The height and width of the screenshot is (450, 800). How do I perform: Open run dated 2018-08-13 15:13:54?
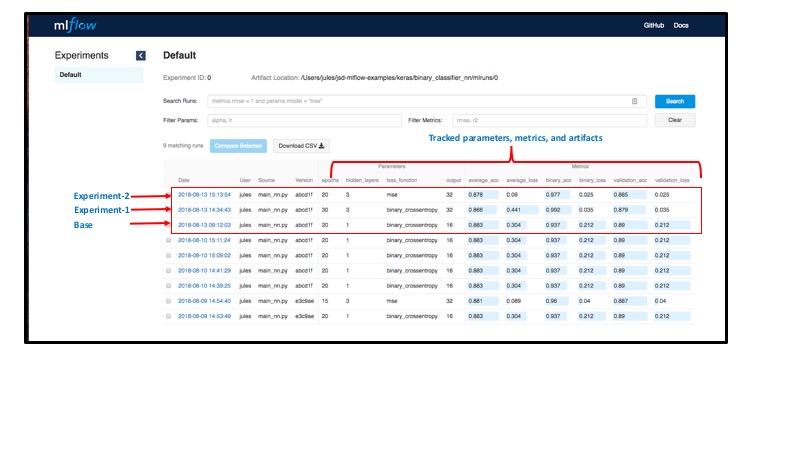[x=204, y=194]
